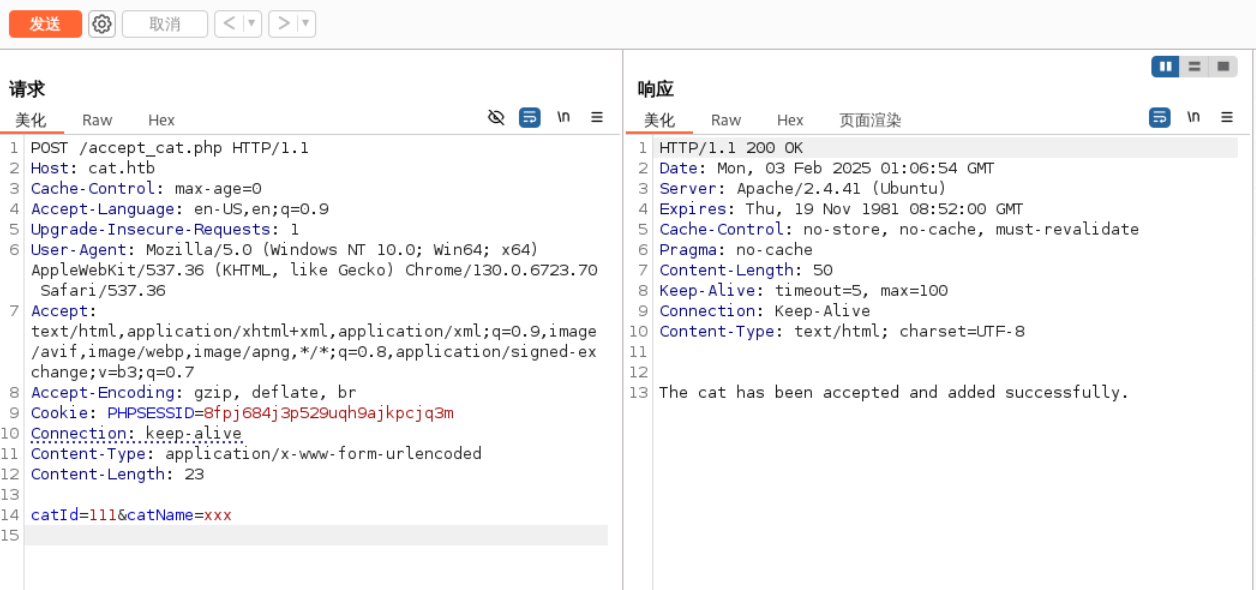Viewport: 1256px width, 590px height.
Task: Go to previous request with back arrow
Action: tap(229, 24)
